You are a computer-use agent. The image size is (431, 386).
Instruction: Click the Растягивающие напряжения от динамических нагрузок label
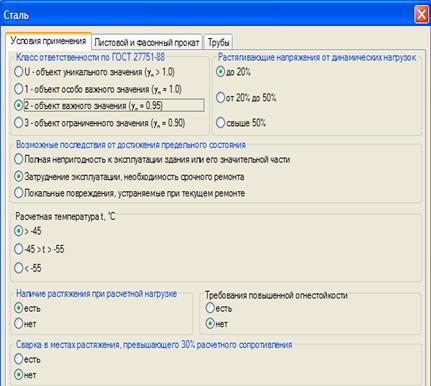(317, 57)
